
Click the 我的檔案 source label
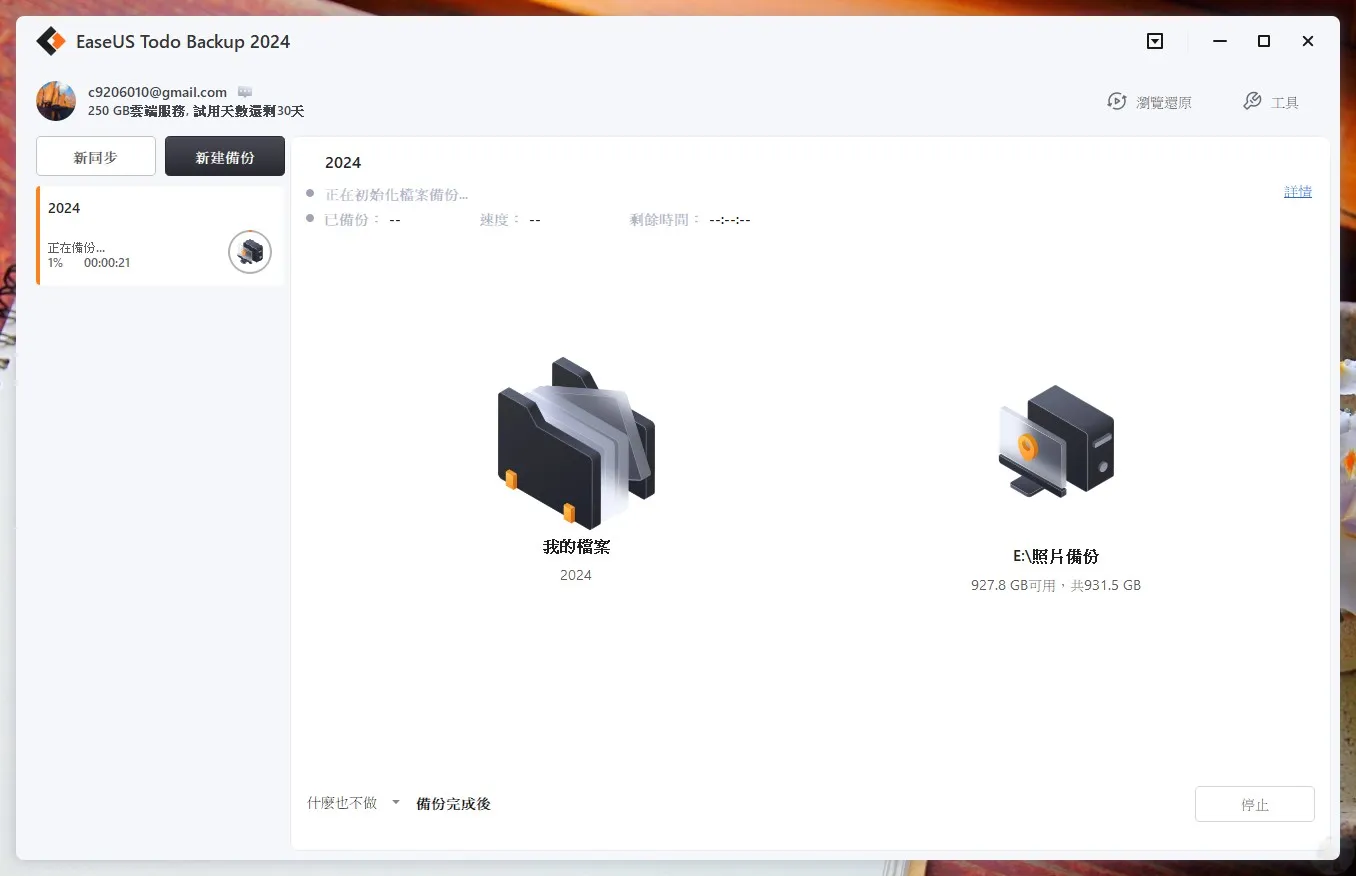pyautogui.click(x=576, y=547)
